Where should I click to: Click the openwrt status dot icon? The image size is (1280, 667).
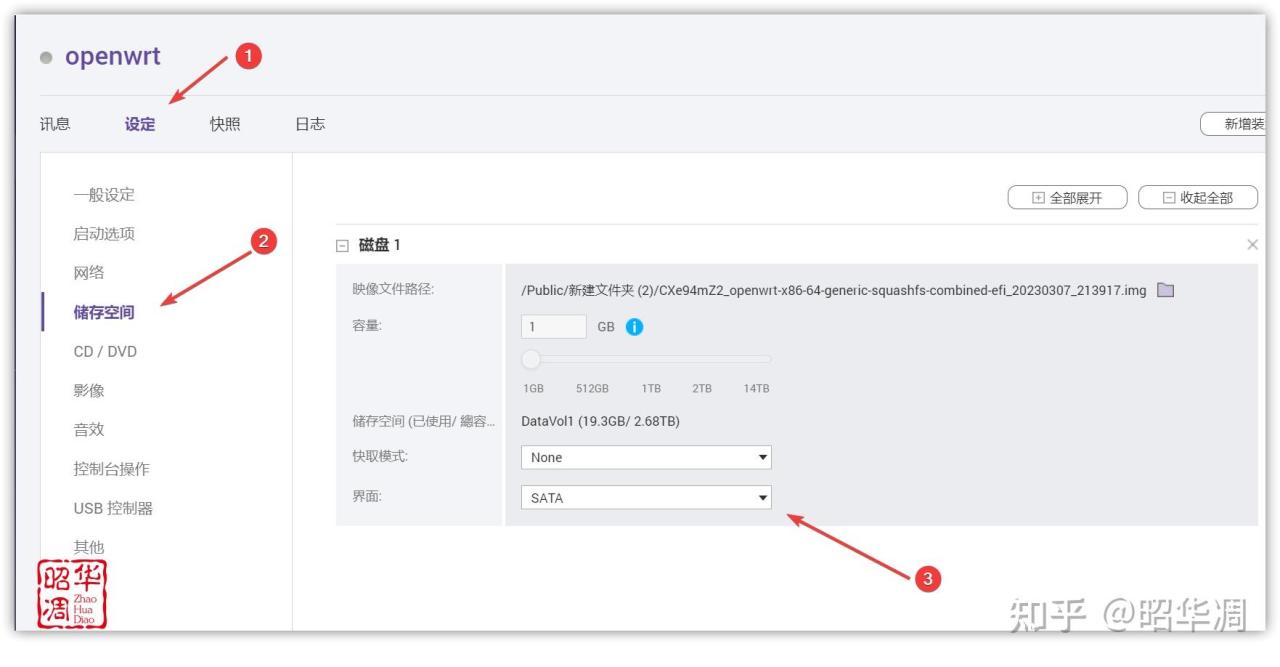pyautogui.click(x=46, y=58)
